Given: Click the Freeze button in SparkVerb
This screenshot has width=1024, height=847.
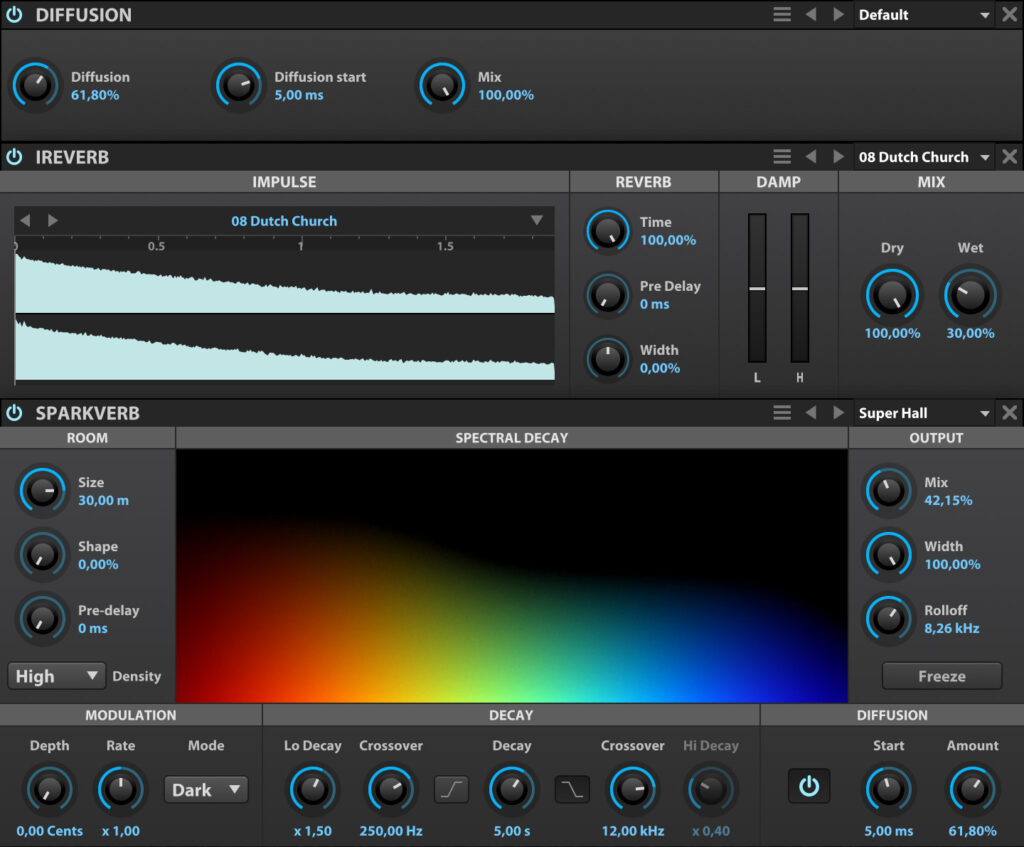Looking at the screenshot, I should [941, 675].
